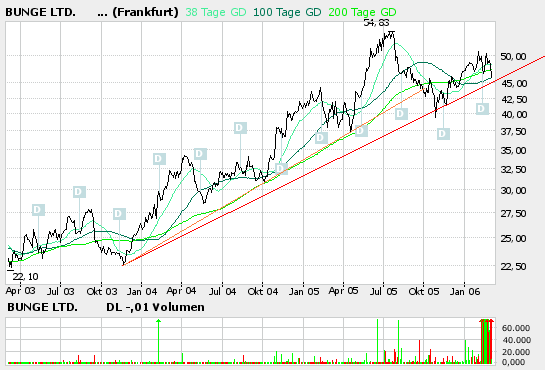Image resolution: width=545 pixels, height=370 pixels.
Task: Click the D marker between Apr 05 and Jul 05
Action: tap(361, 131)
